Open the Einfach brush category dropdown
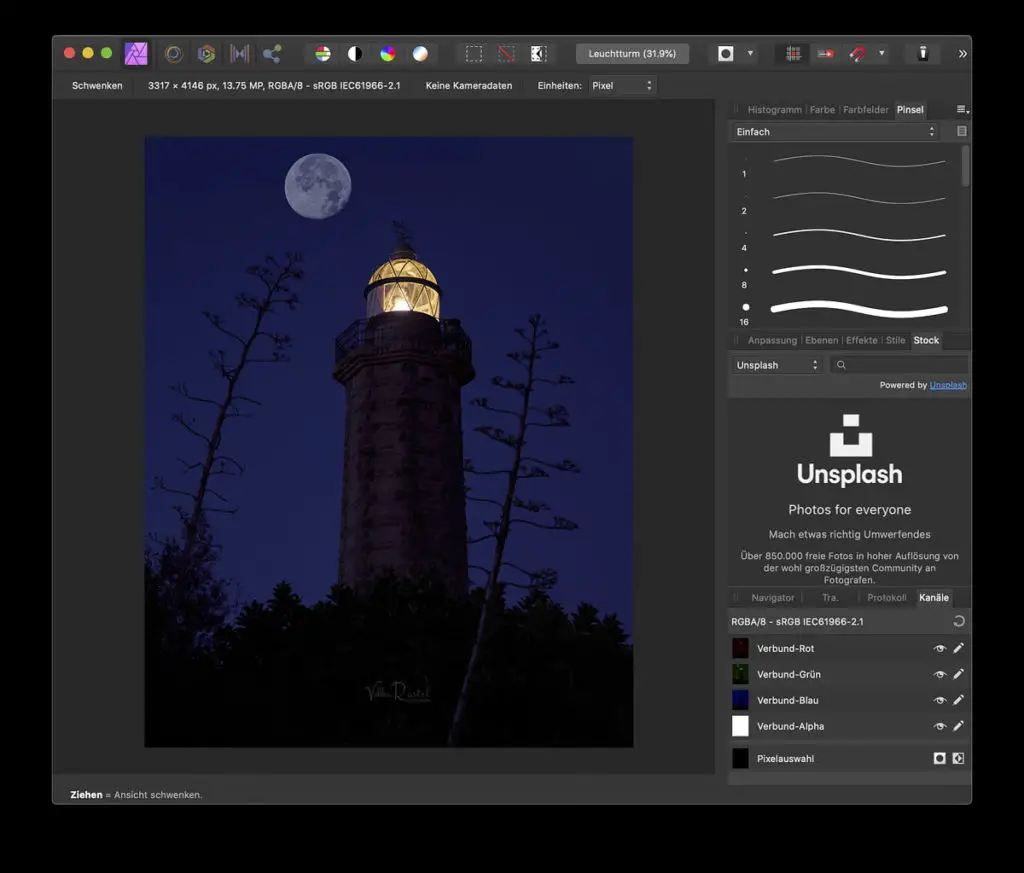This screenshot has width=1024, height=873. [835, 132]
